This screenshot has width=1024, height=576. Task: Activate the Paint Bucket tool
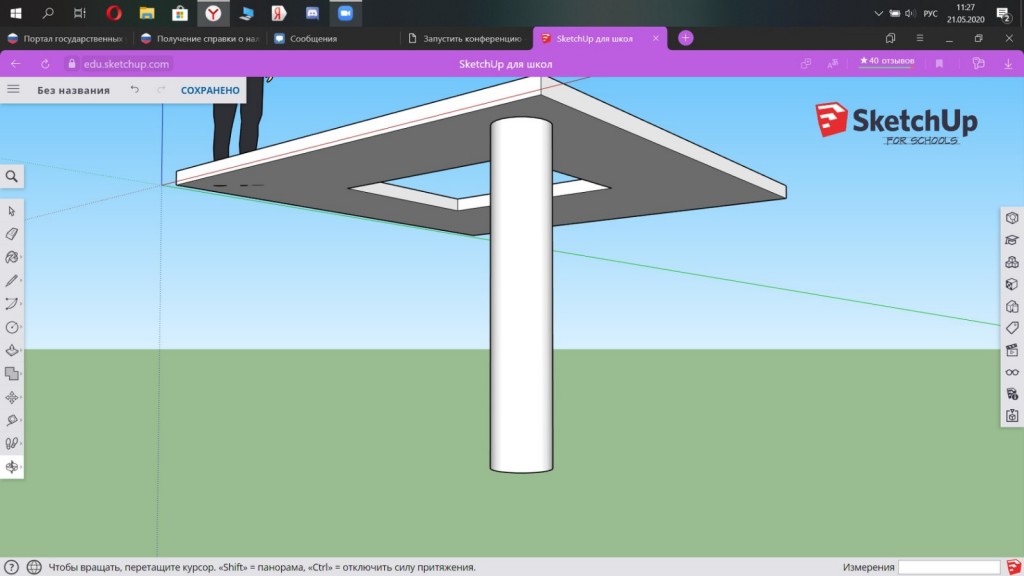12,257
